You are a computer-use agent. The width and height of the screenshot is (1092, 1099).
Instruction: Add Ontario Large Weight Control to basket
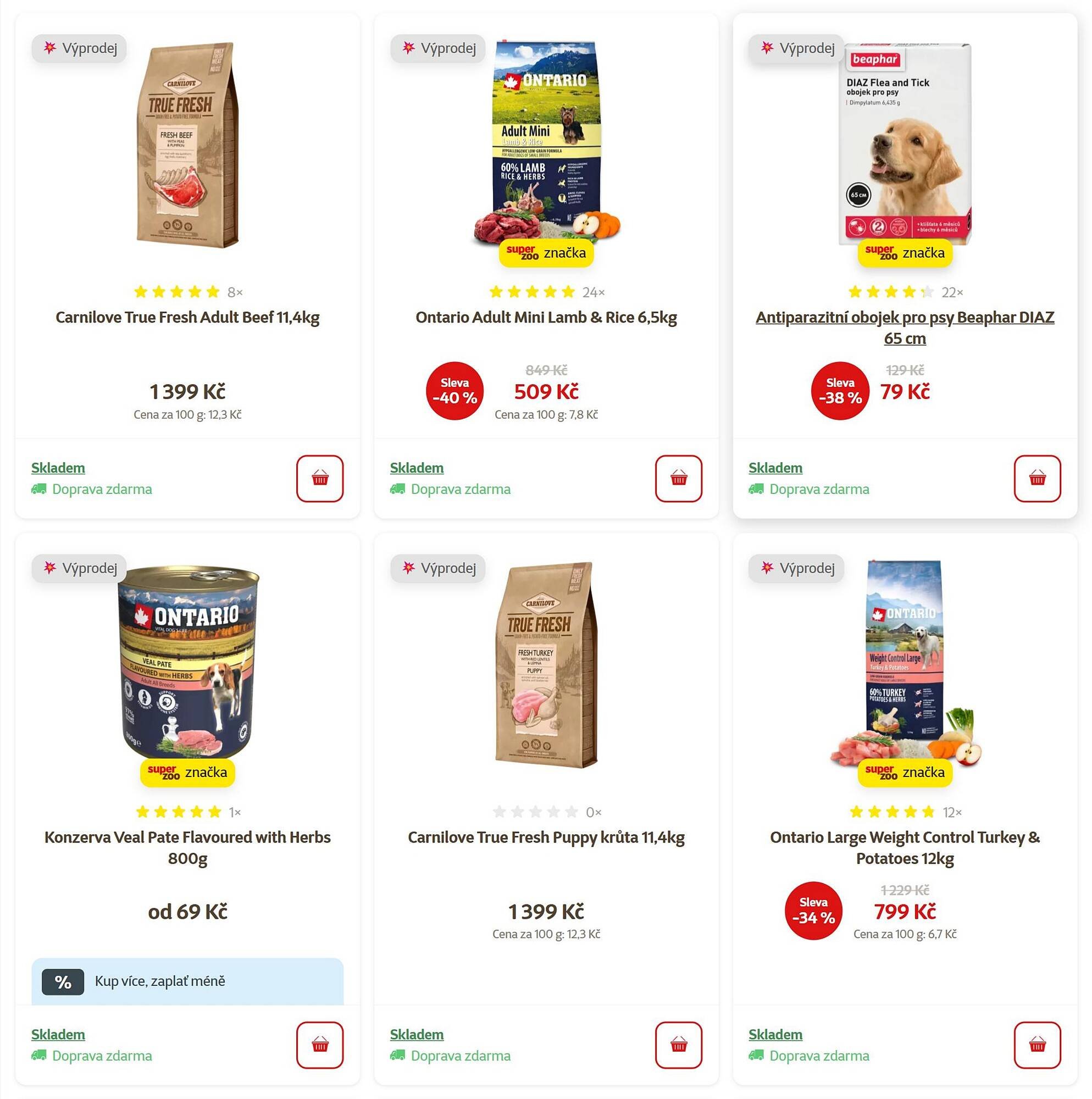coord(1037,1045)
